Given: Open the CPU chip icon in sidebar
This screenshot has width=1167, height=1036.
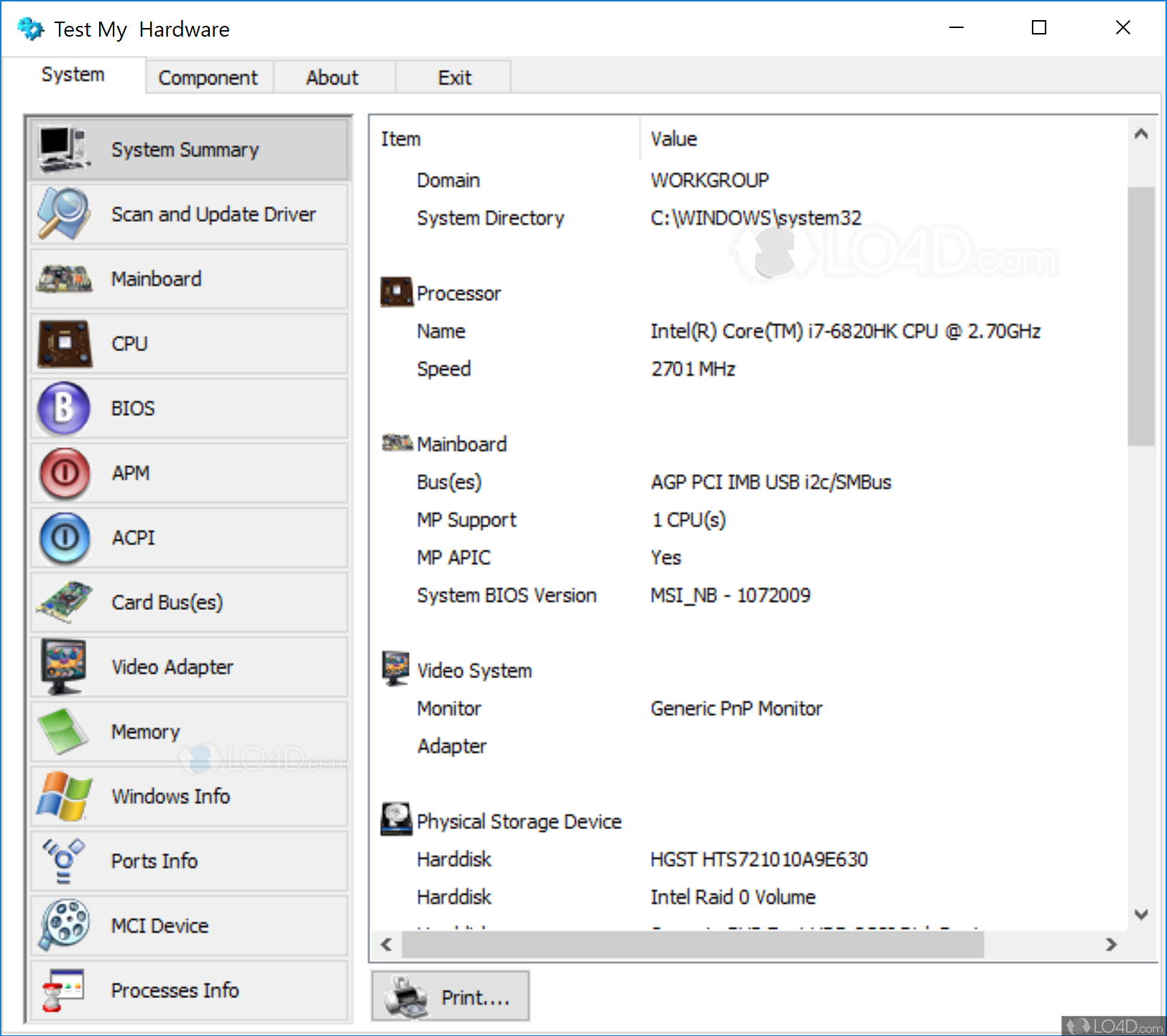Looking at the screenshot, I should (63, 343).
